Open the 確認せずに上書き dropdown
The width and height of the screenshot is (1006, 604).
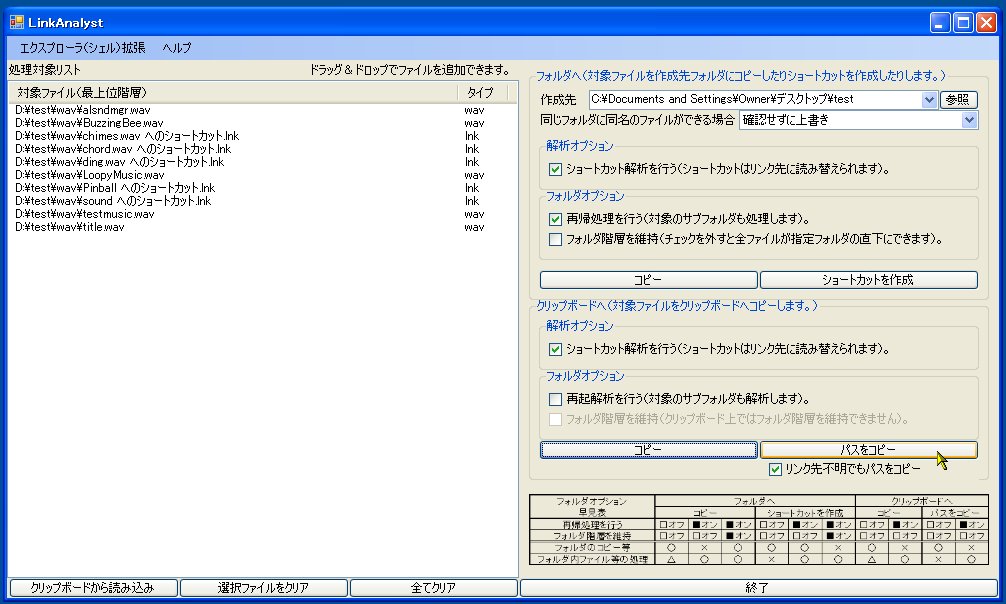click(858, 120)
